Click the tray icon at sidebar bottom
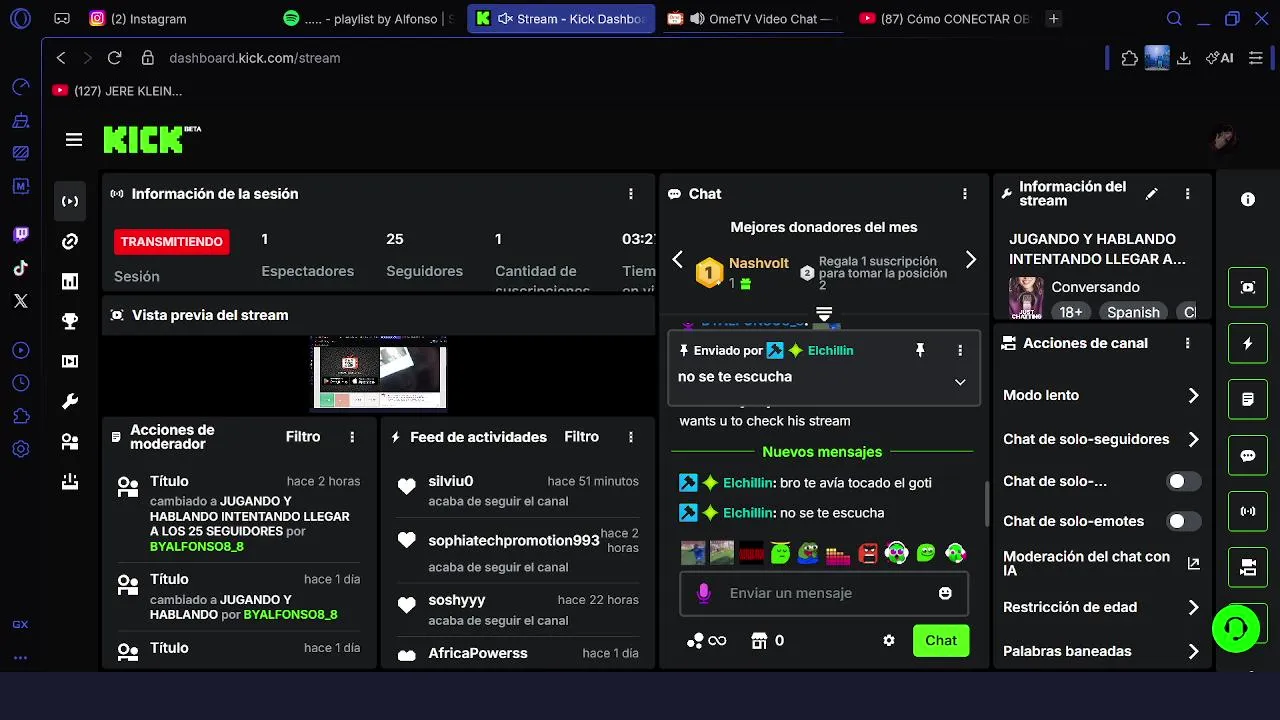Screen dimensions: 1280x720 click(x=70, y=481)
